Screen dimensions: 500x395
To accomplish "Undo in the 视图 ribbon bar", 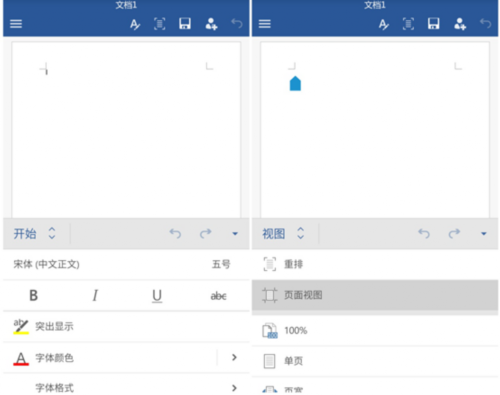I will (x=424, y=233).
